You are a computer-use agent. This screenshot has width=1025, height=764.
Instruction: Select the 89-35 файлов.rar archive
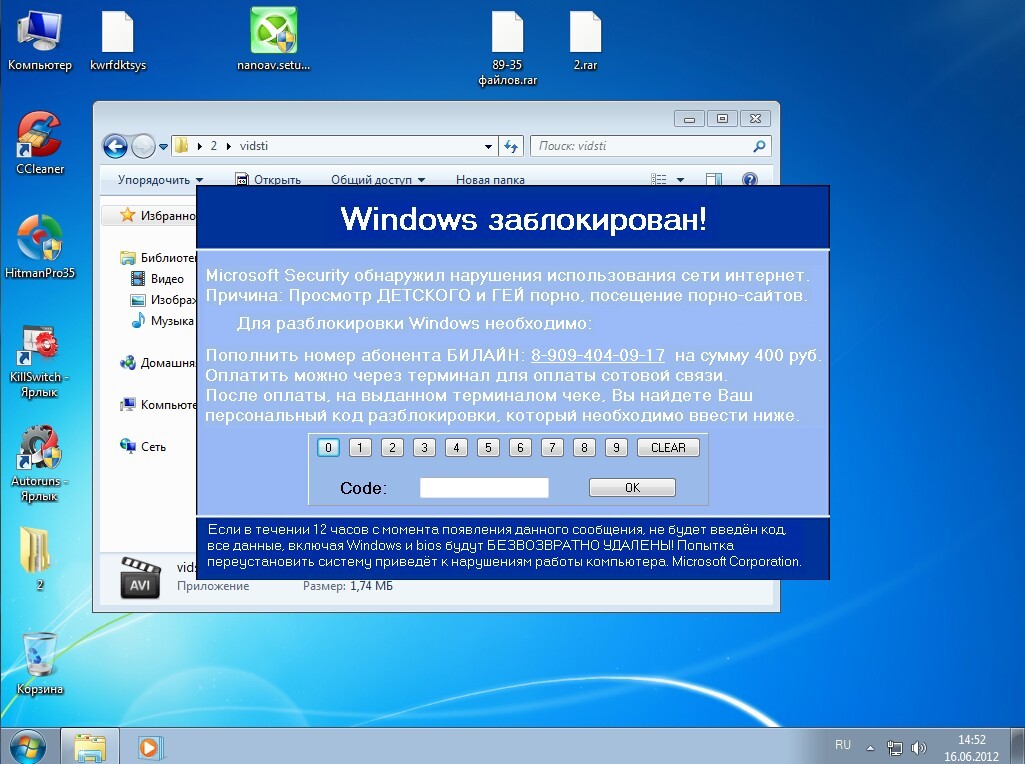507,48
